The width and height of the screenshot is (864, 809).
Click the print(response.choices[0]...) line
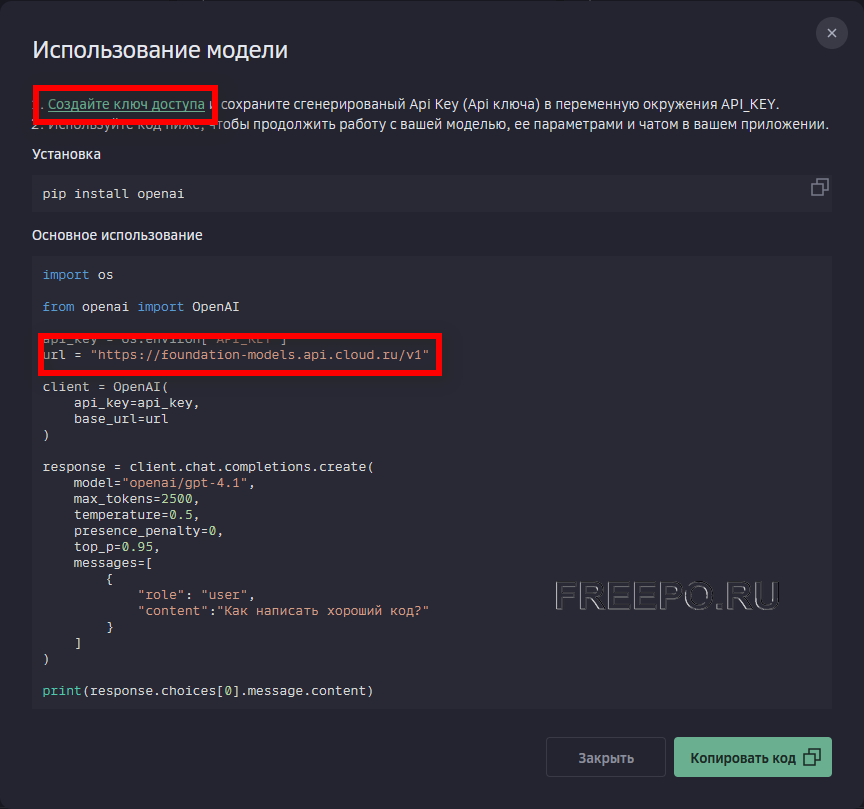208,691
